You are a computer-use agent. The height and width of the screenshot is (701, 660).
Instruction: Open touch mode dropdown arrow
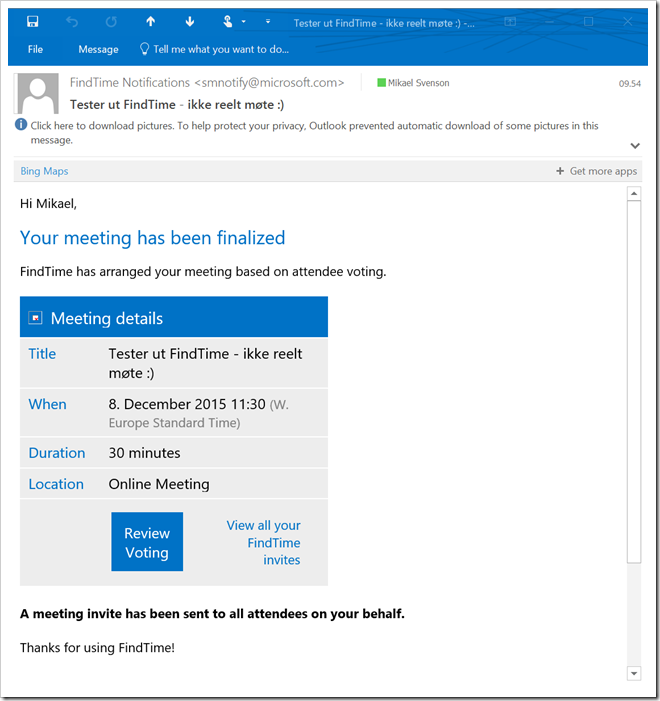click(244, 21)
